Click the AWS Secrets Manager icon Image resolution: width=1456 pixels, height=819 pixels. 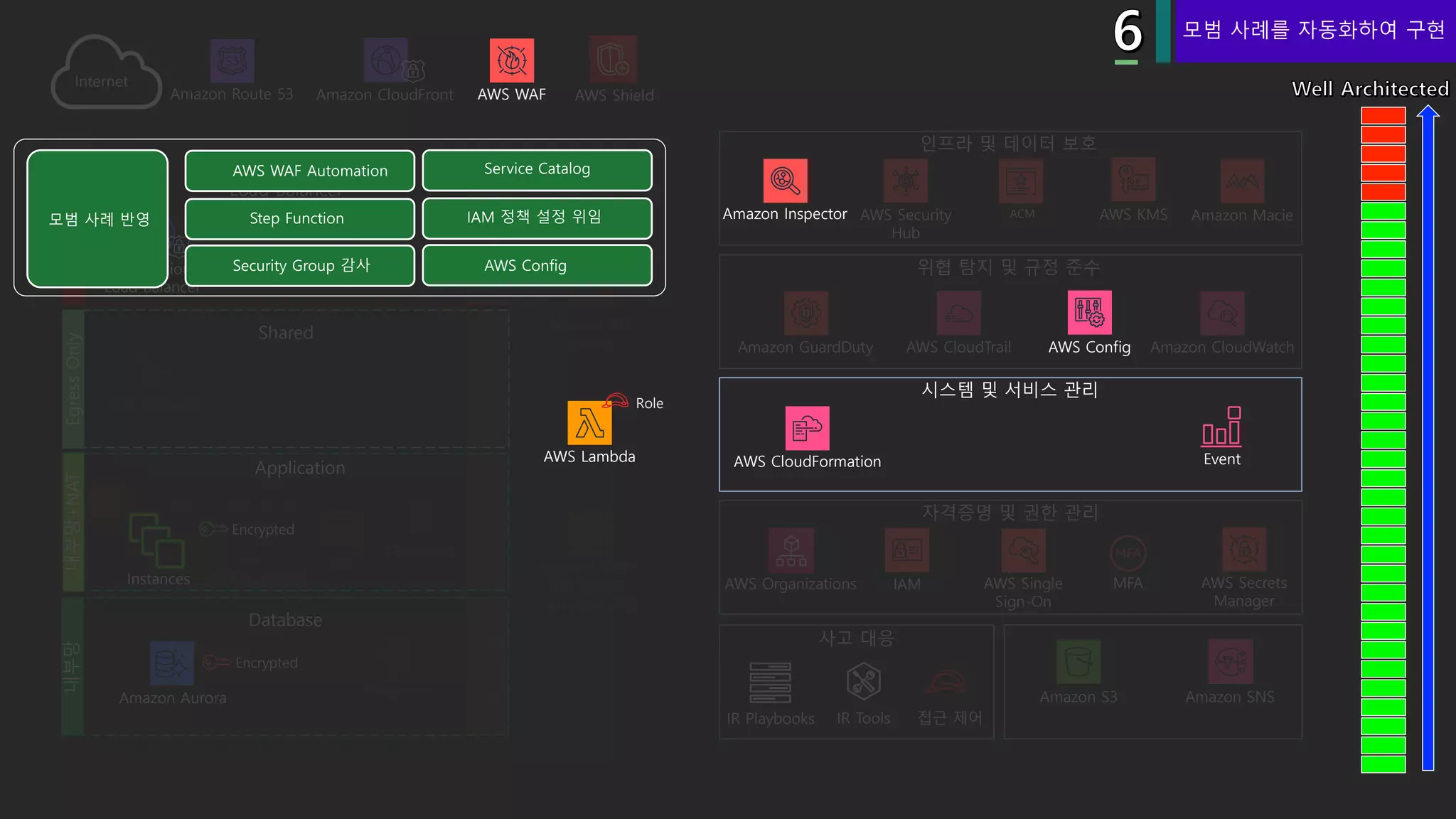pos(1244,550)
